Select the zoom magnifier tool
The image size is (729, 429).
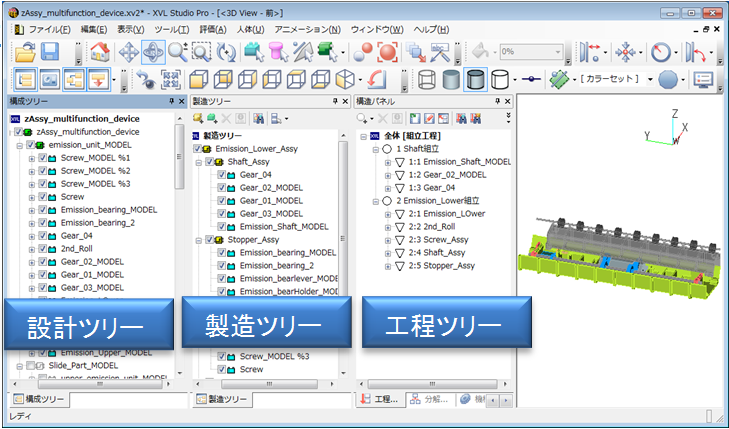pyautogui.click(x=178, y=51)
